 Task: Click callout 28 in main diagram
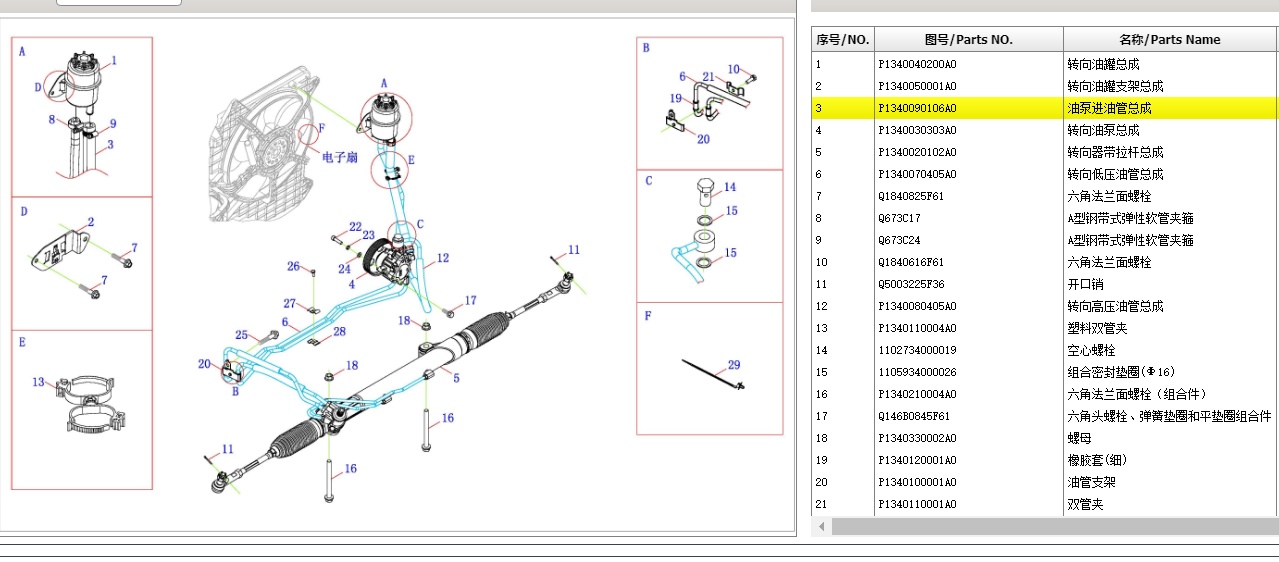[339, 331]
